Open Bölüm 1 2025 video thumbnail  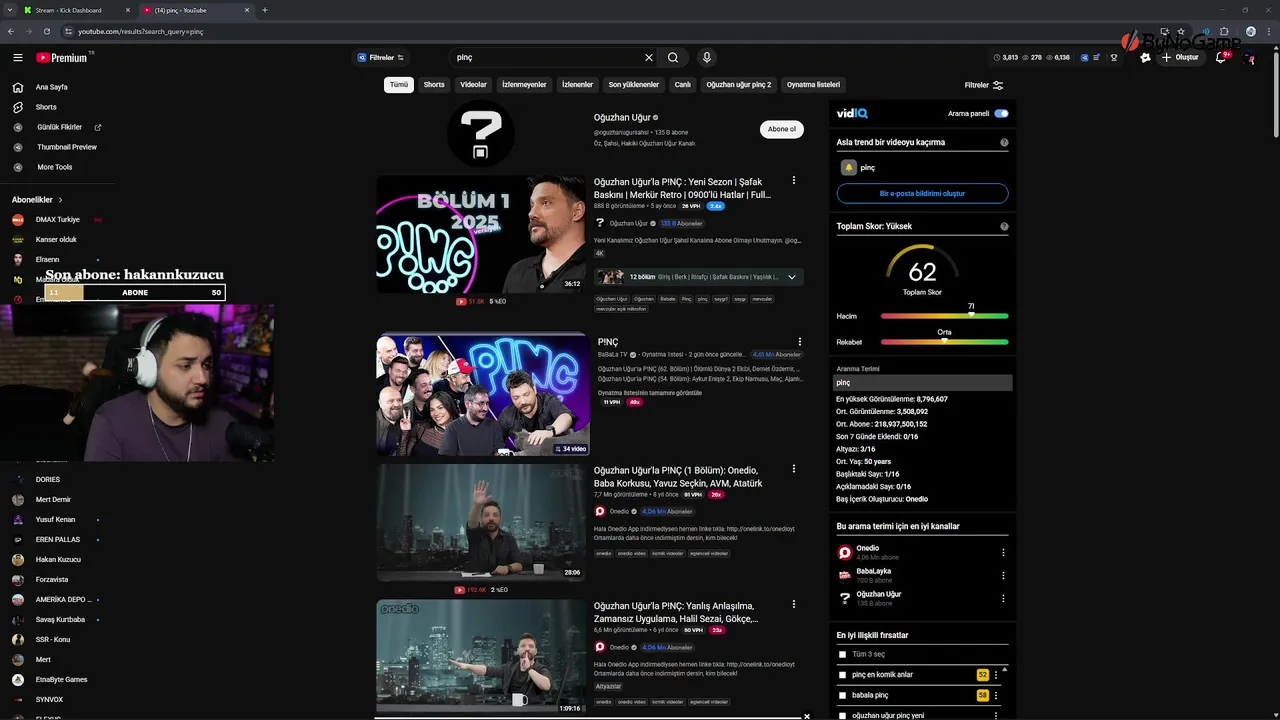point(481,234)
